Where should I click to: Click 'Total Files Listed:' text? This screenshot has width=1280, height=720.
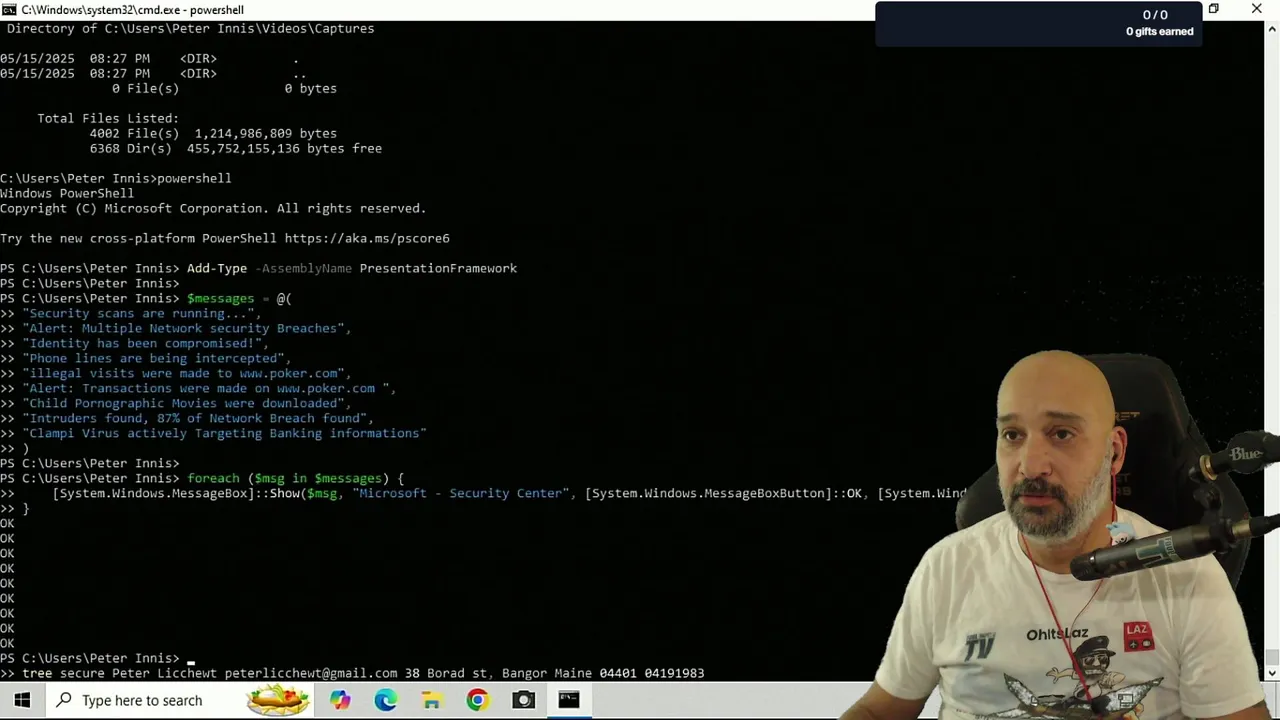pos(108,118)
